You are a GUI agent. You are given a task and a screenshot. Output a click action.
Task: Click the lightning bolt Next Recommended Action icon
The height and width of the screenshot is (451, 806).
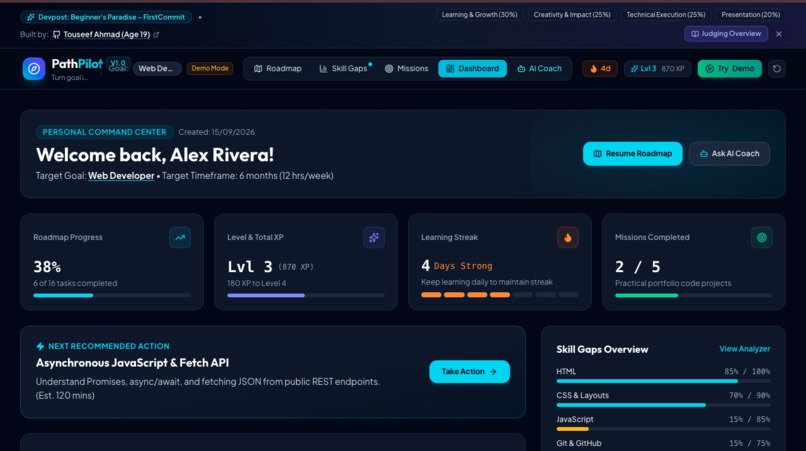tap(40, 347)
